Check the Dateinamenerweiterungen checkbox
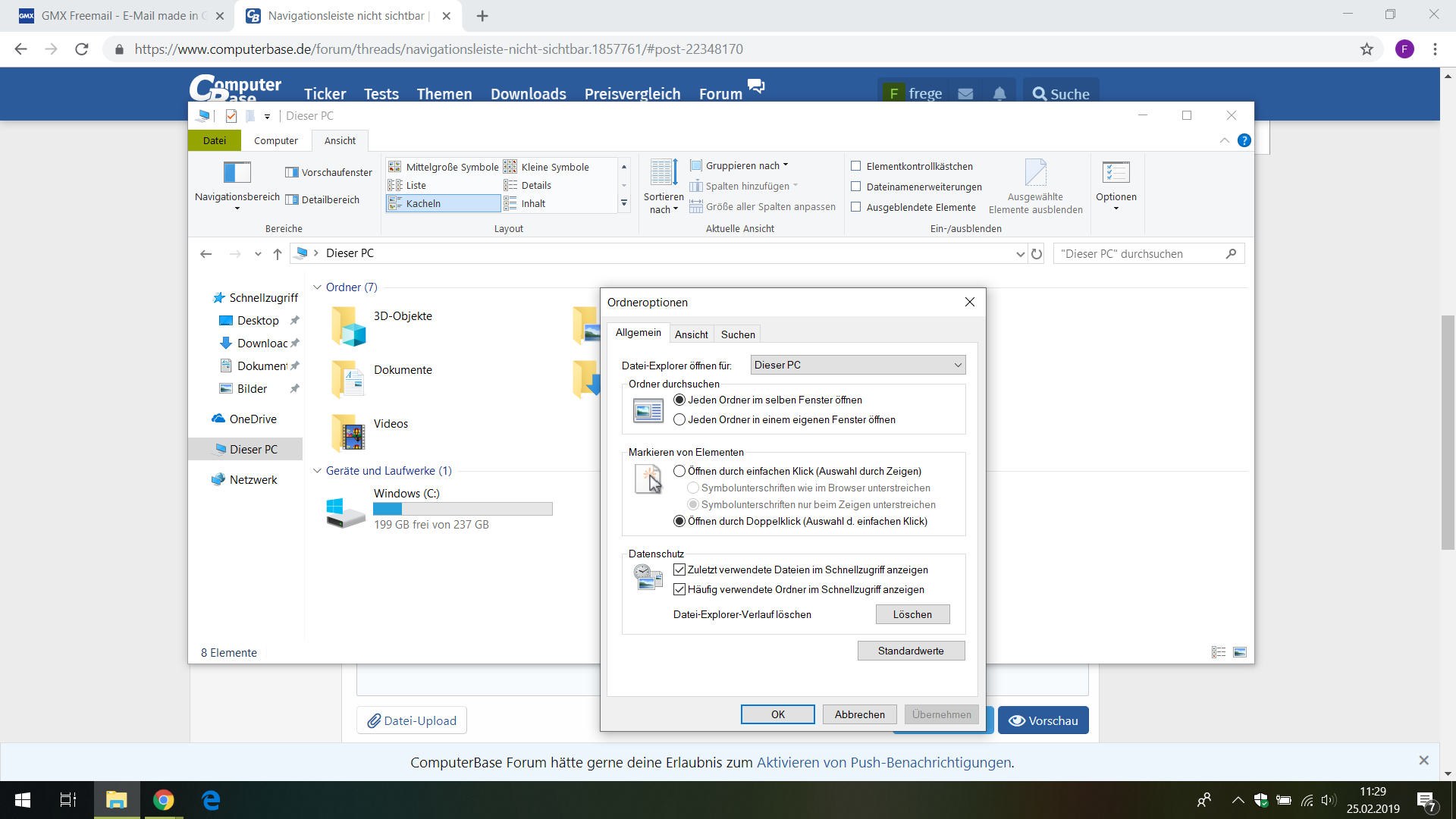1456x819 pixels. coord(856,186)
